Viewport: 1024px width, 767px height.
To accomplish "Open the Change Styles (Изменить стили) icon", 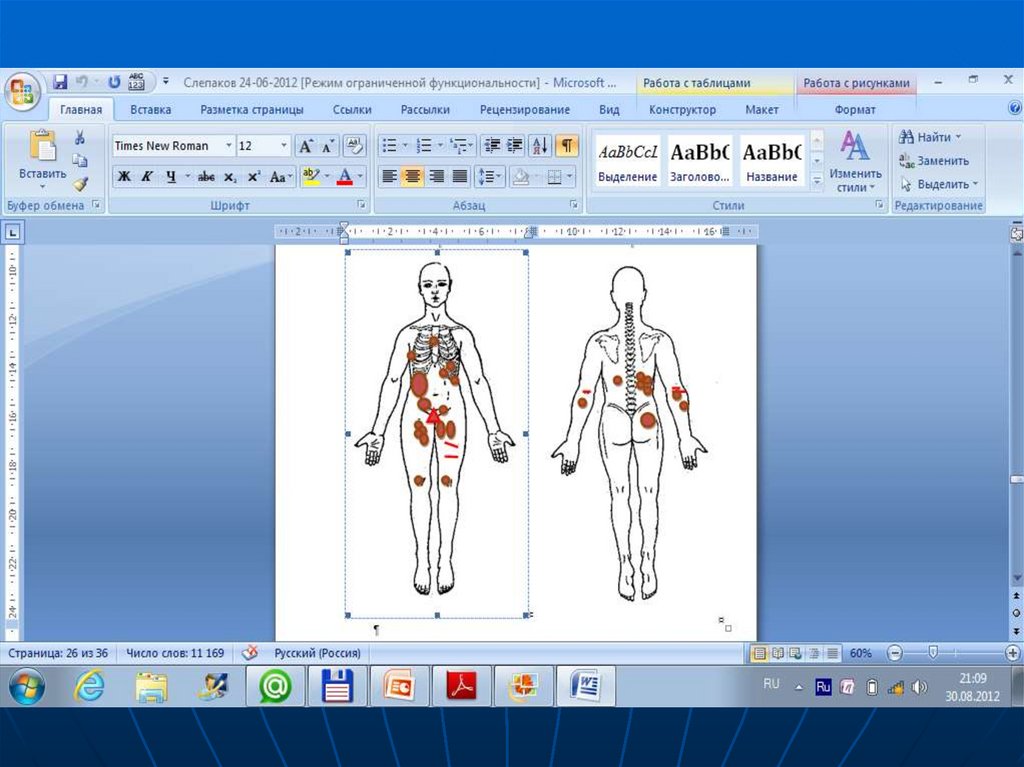I will 854,161.
